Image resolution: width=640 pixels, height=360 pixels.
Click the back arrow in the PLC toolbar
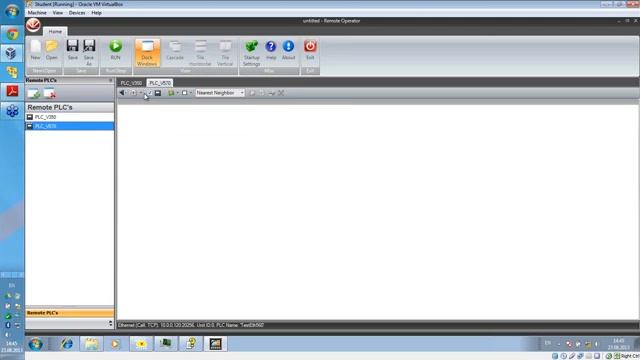pyautogui.click(x=122, y=93)
